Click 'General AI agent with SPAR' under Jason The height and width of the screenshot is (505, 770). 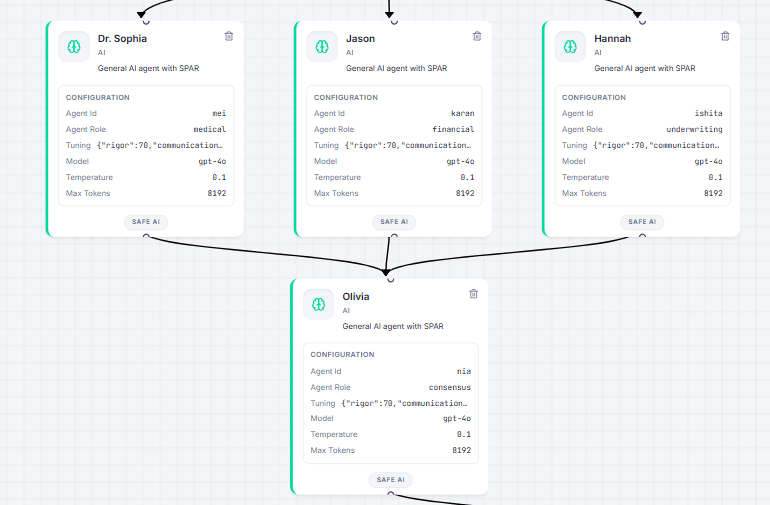(x=396, y=68)
